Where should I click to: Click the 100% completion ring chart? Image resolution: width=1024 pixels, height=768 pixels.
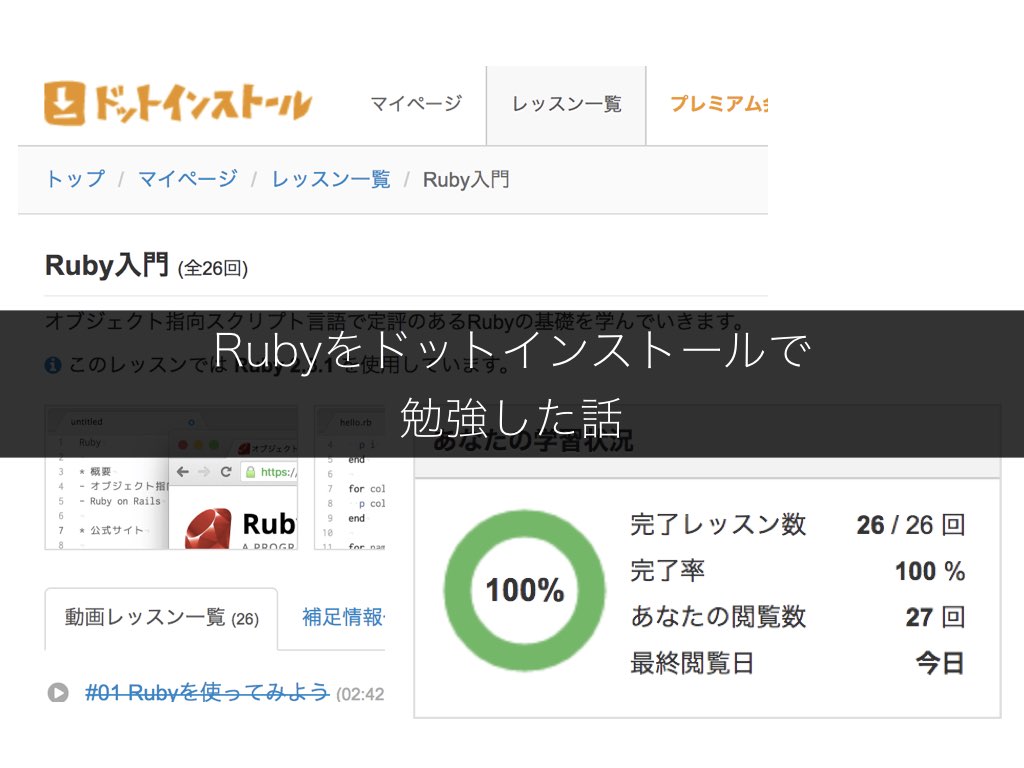(x=524, y=590)
